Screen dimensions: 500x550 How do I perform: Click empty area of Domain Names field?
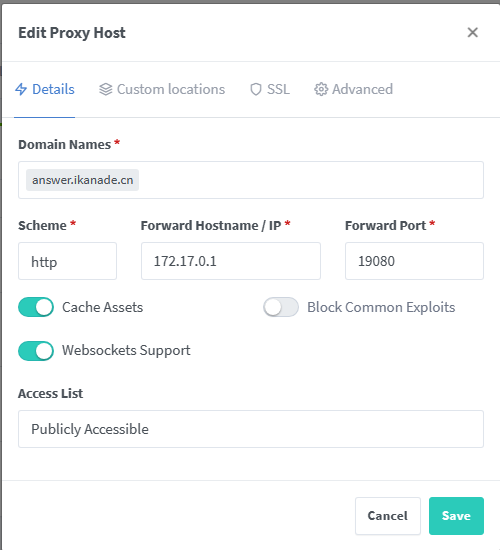311,180
